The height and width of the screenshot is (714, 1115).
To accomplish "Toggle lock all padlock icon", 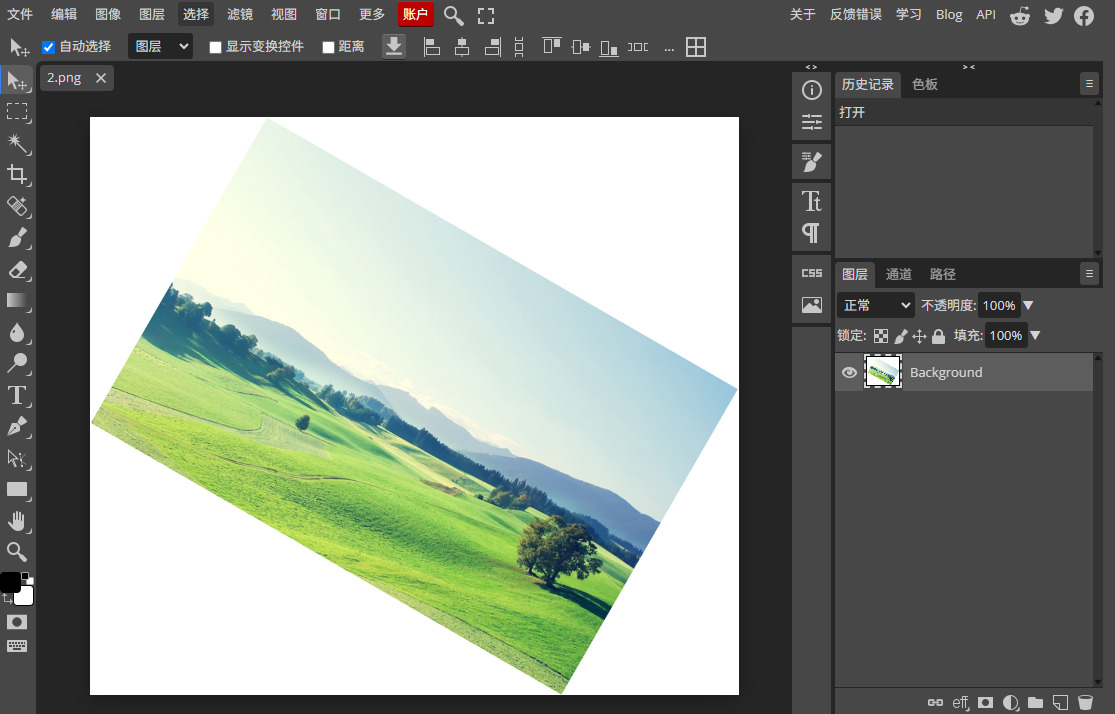I will (939, 336).
